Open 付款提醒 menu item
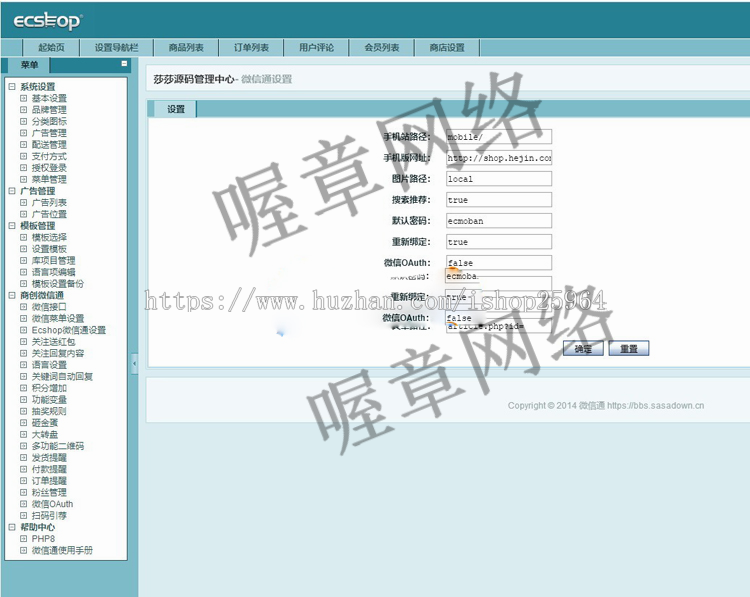This screenshot has height=597, width=750. 49,469
